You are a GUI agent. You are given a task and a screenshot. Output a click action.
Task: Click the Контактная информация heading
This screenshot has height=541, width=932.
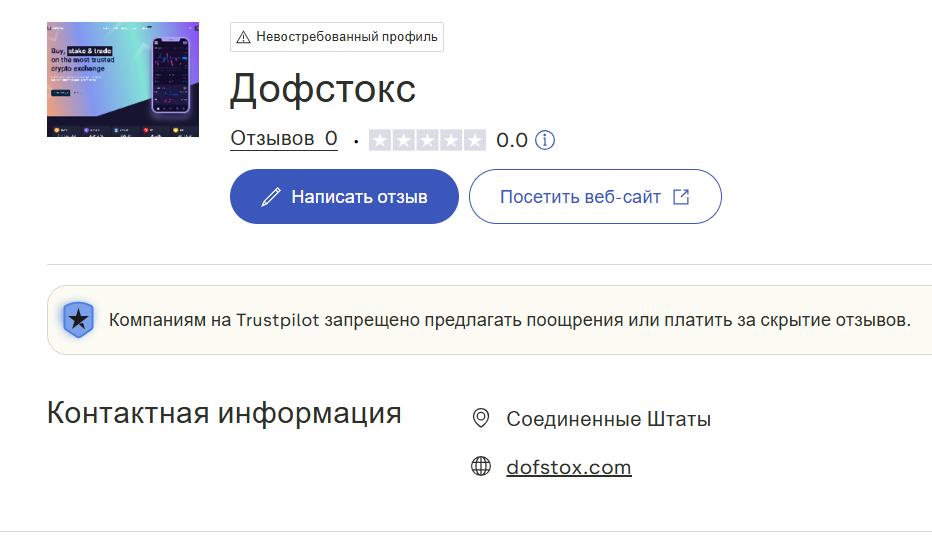coord(224,413)
